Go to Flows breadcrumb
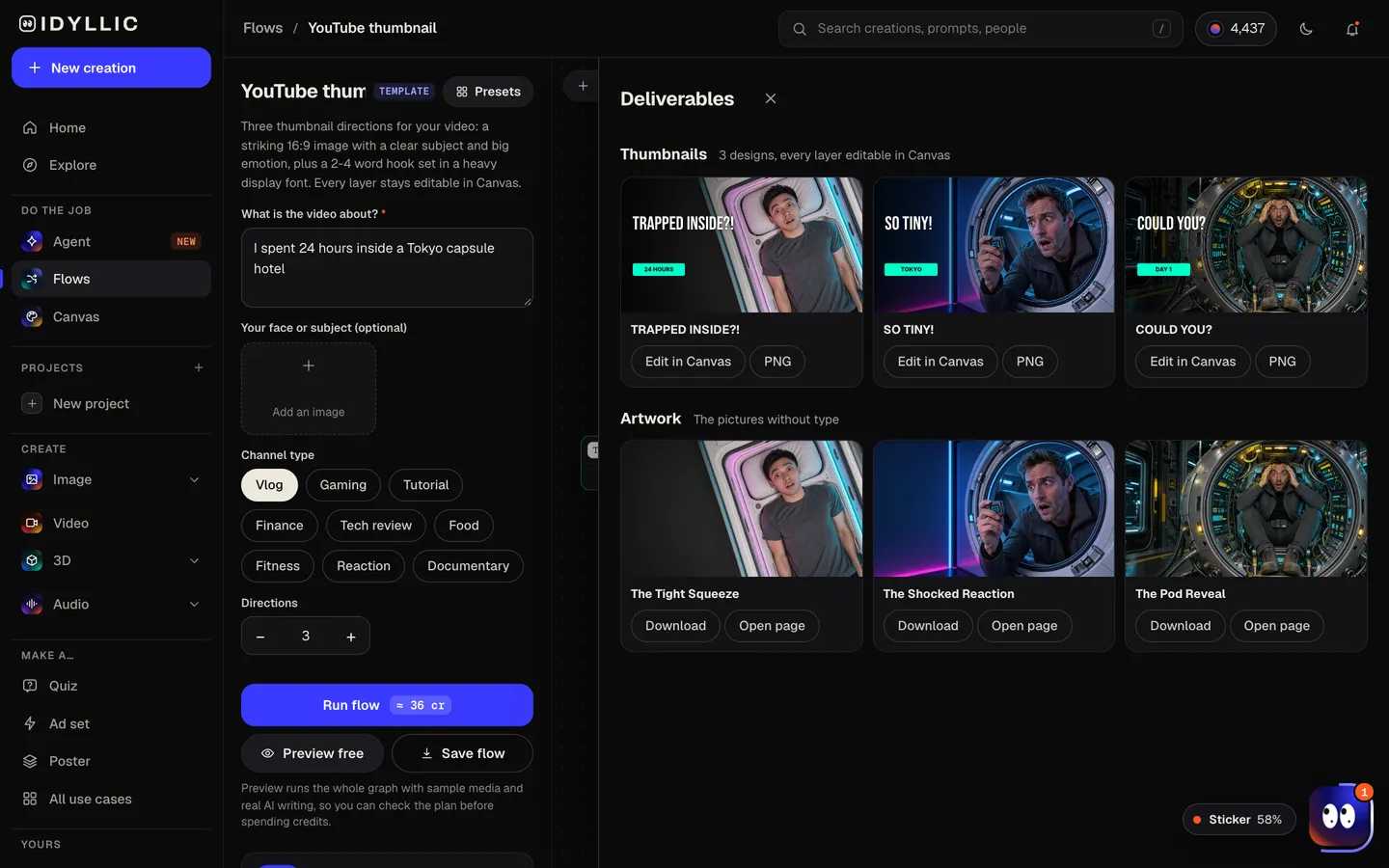Screen dimensions: 1389x868 [262, 28]
